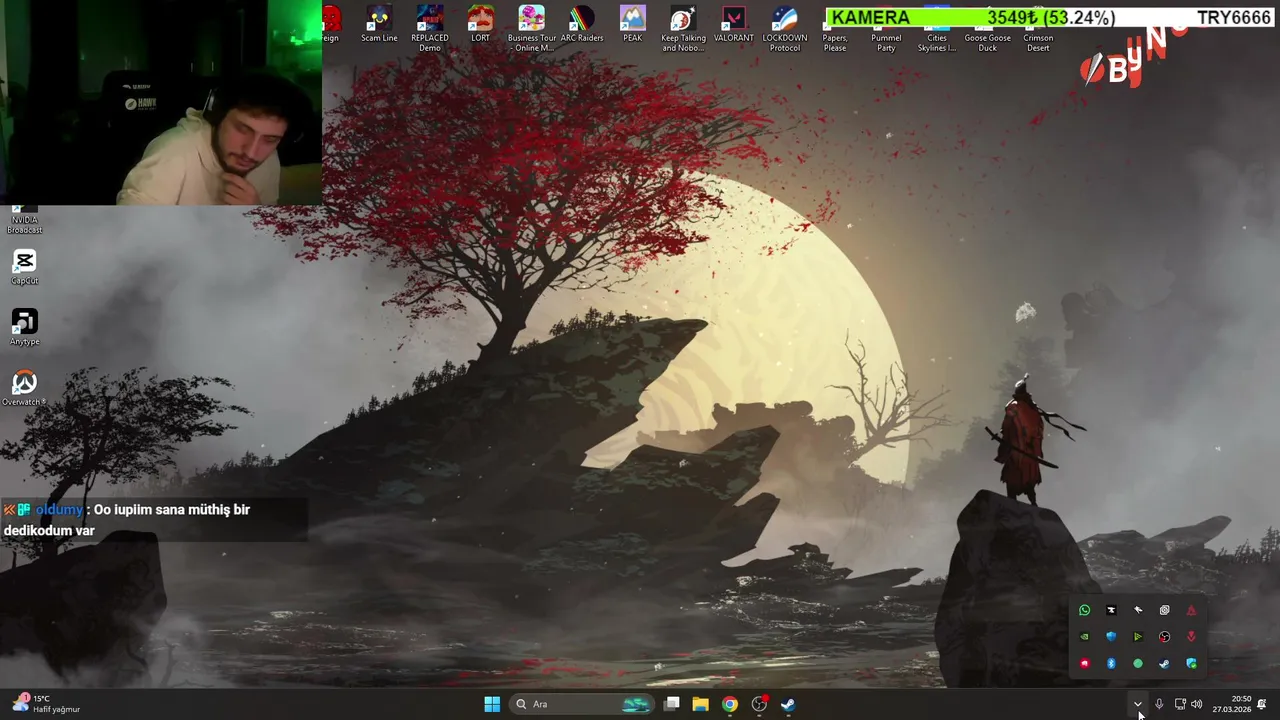Viewport: 1280px width, 720px height.
Task: Click the blue shield icon in tray overflow
Action: point(1111,637)
